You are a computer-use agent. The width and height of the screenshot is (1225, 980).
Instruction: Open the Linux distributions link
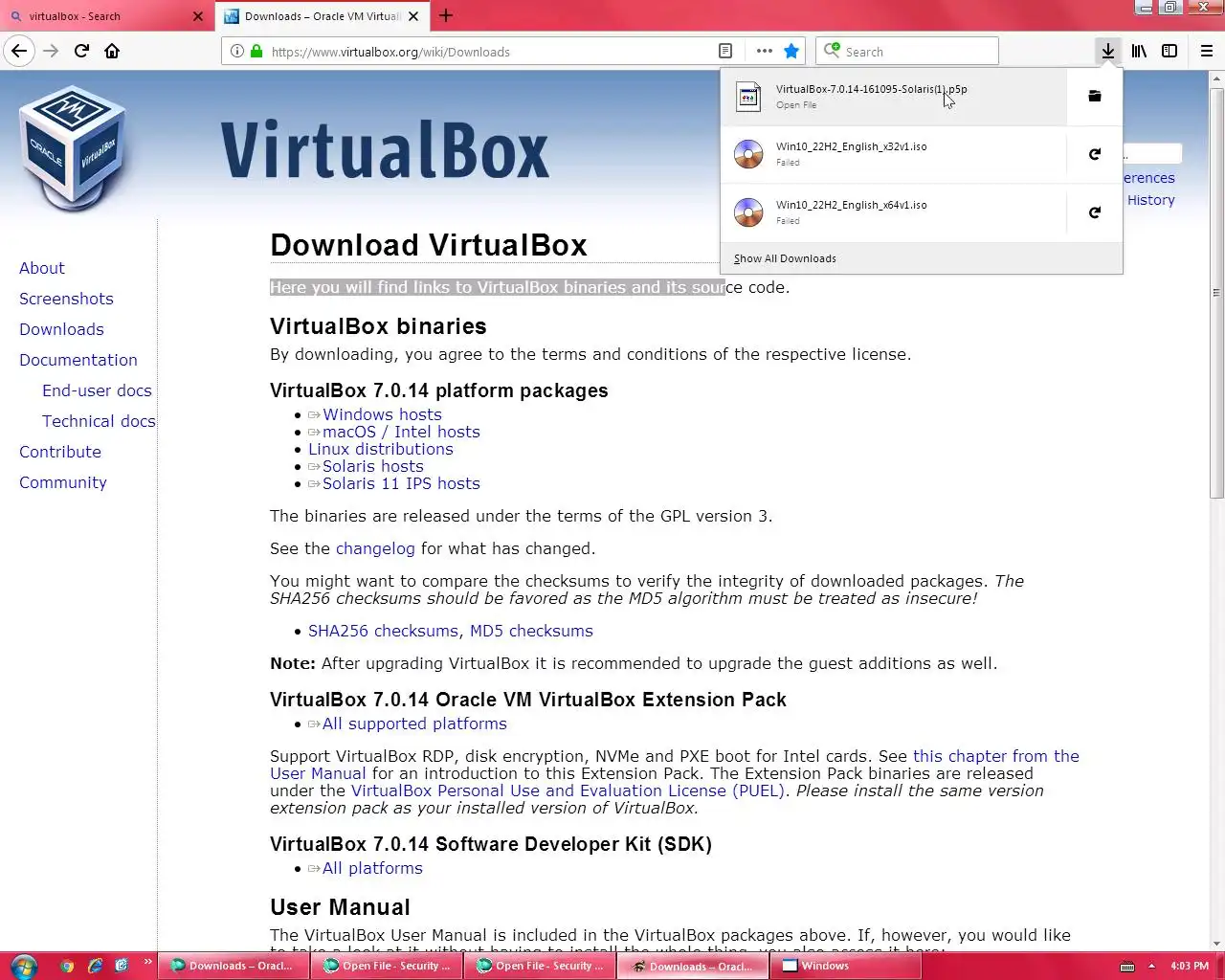(381, 449)
